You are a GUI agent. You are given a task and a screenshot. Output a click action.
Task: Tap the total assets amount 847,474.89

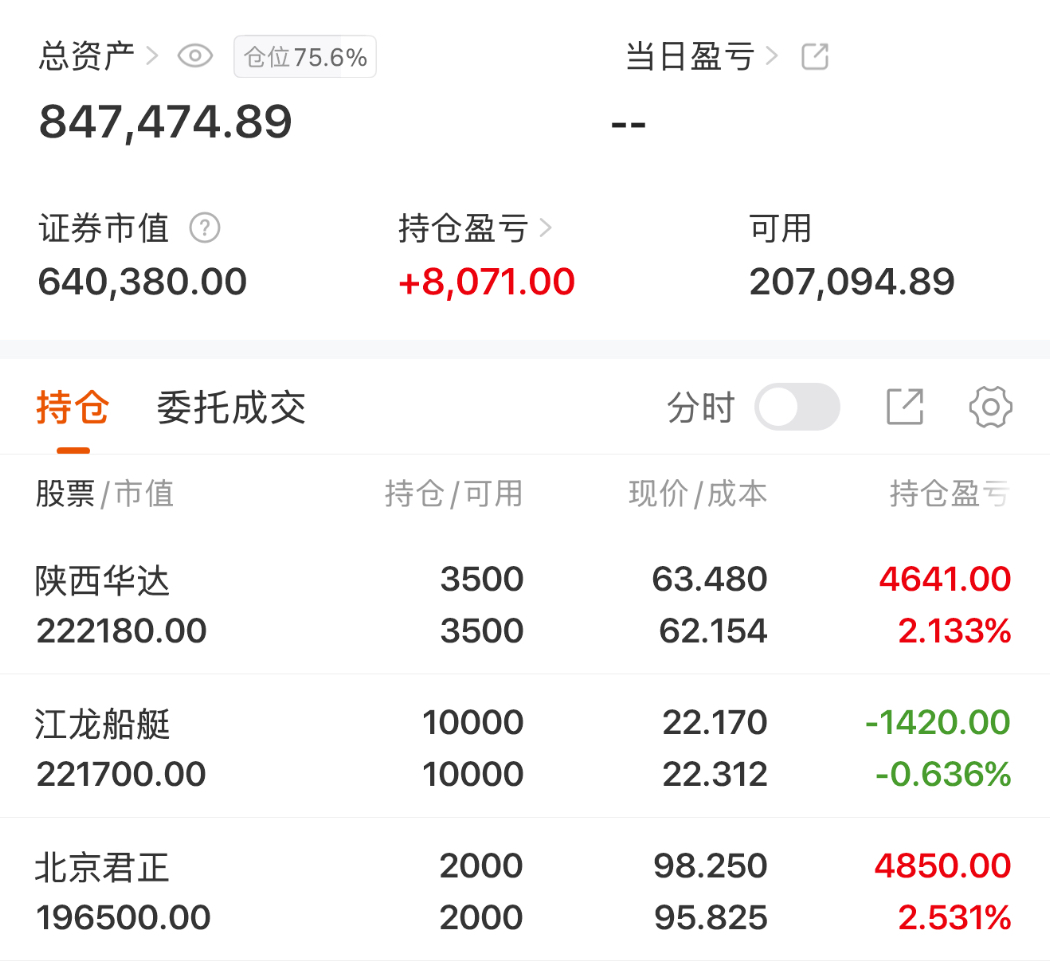(x=165, y=123)
